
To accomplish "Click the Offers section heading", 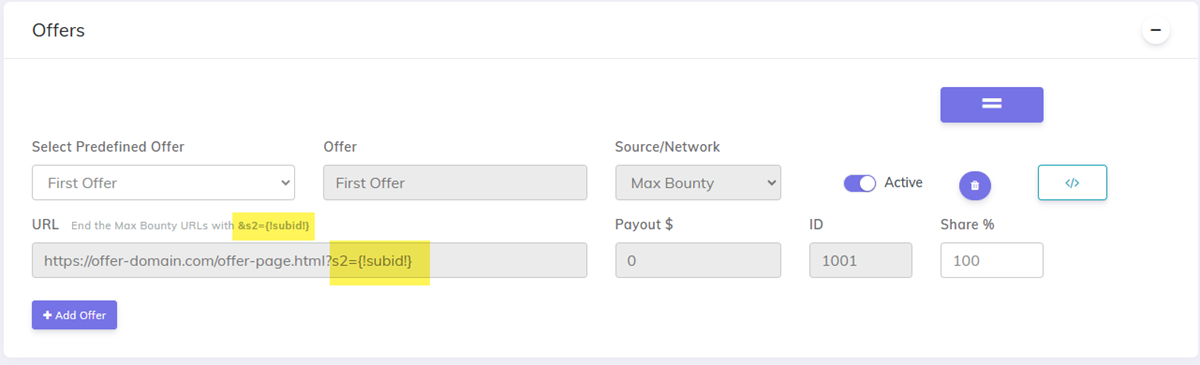I will tap(58, 31).
